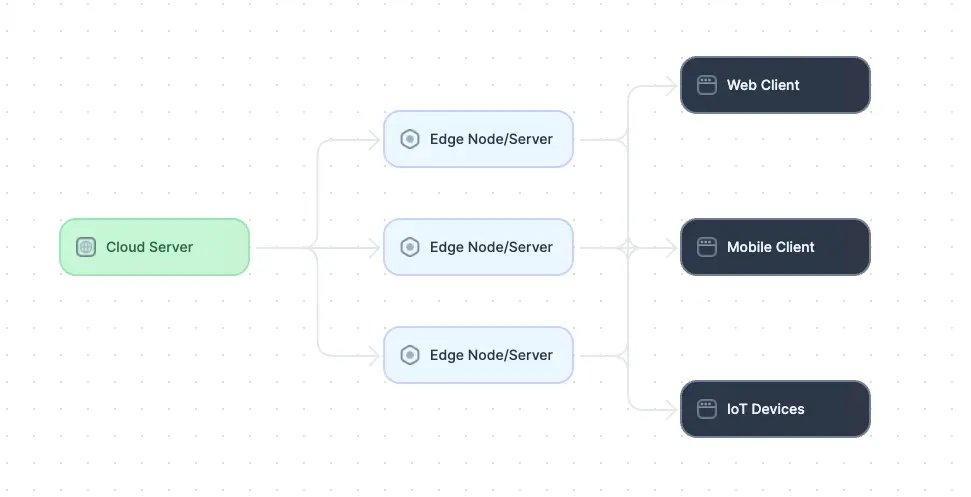Screen dimensions: 971x497
Task: Click the window icon in IoT Devices node
Action: pos(706,409)
